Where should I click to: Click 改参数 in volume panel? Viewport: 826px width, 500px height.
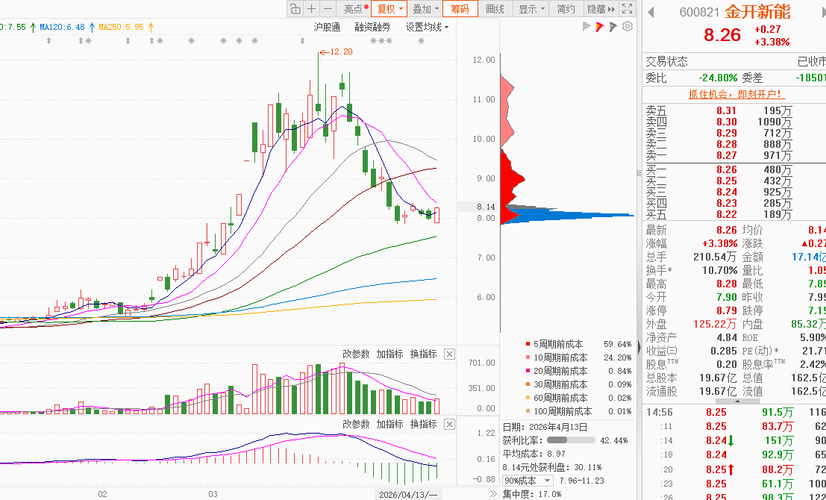(x=356, y=354)
